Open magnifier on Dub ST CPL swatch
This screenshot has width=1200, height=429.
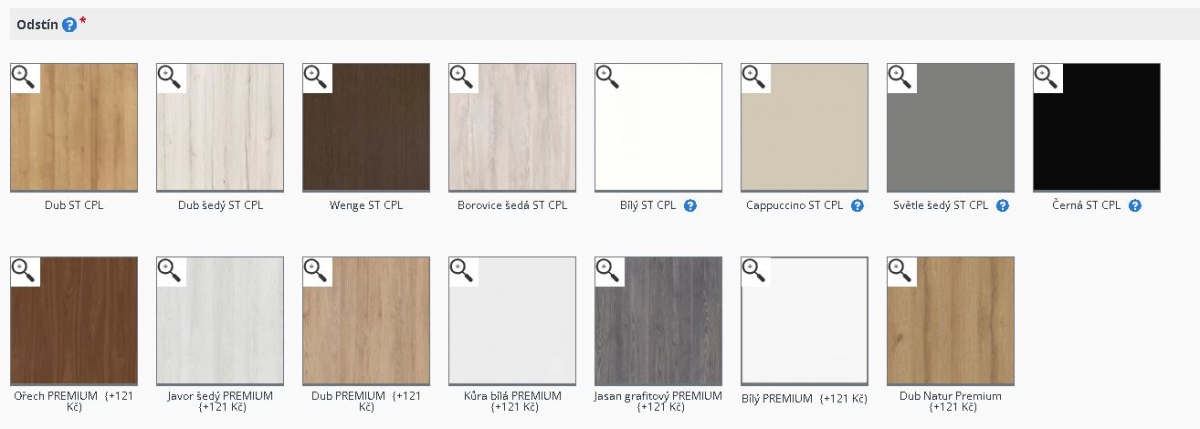click(24, 77)
